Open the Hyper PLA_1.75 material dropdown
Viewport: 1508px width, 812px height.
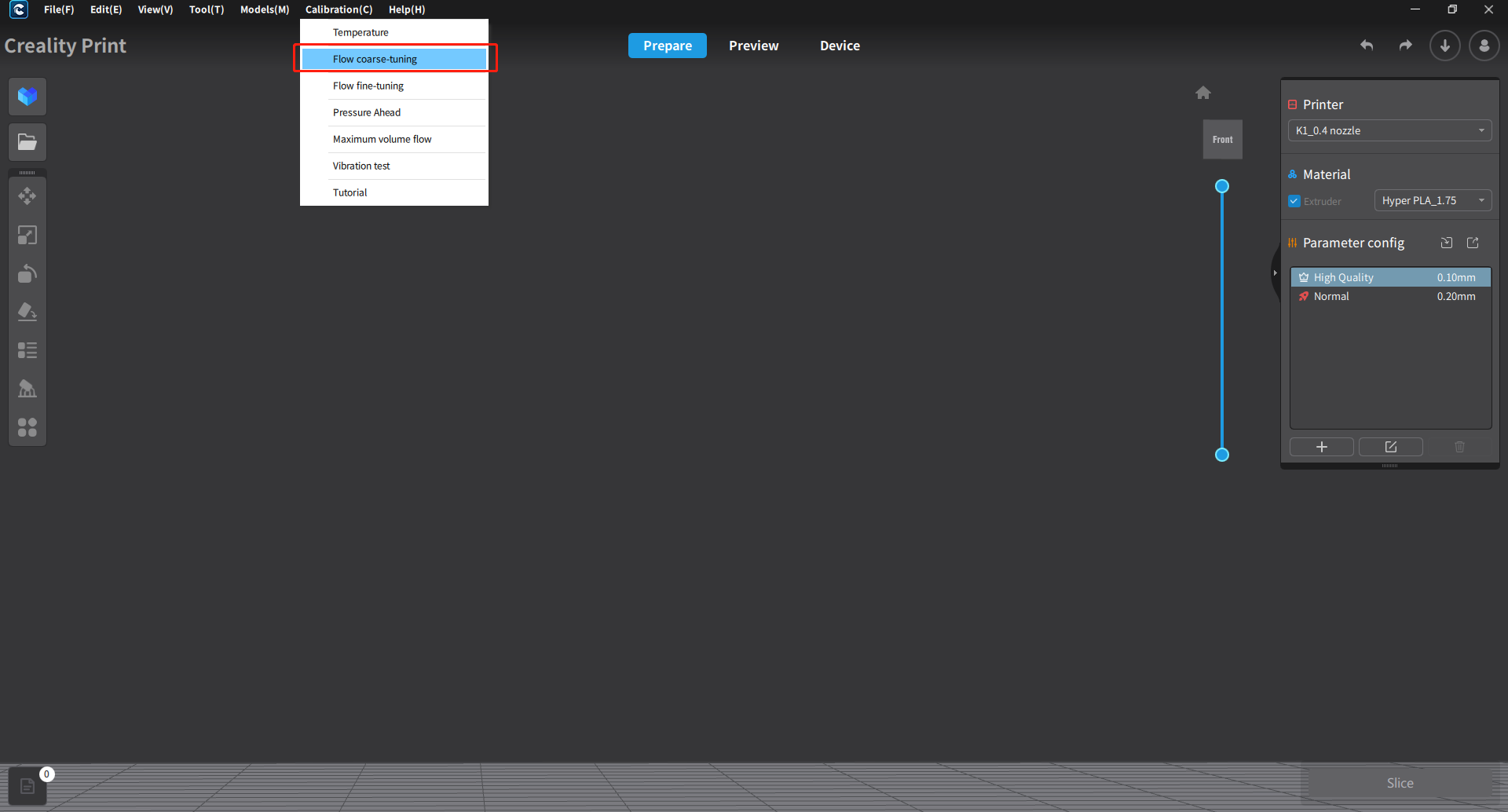[x=1433, y=200]
